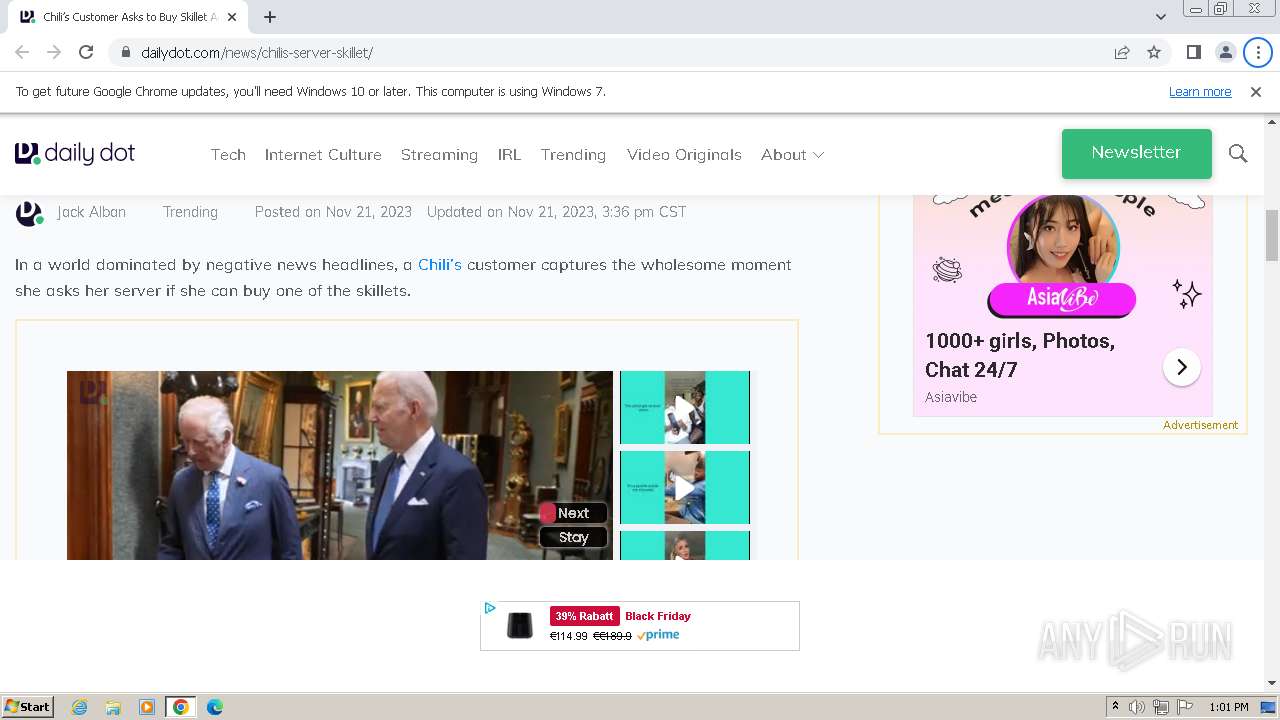The height and width of the screenshot is (720, 1280).
Task: Expand the tab search chevron
Action: click(x=1160, y=17)
